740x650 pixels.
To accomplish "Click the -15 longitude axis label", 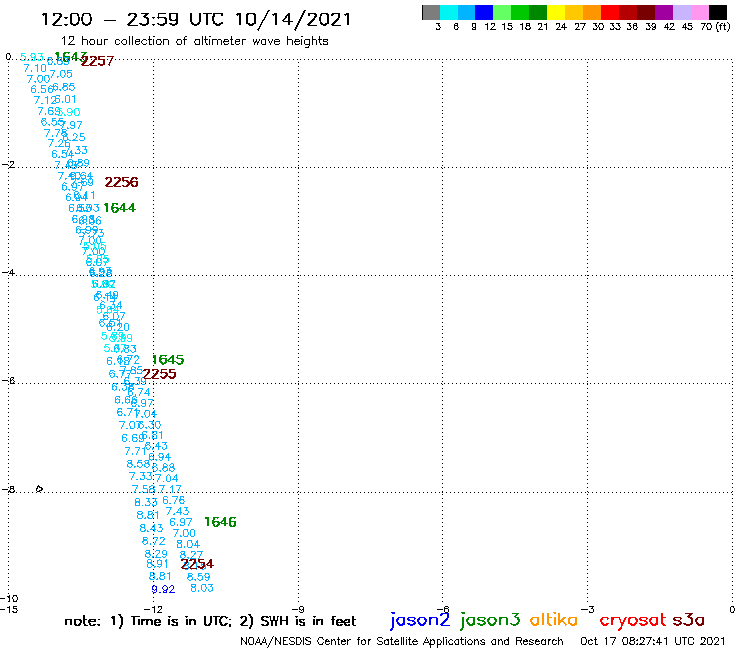I will point(9,609).
